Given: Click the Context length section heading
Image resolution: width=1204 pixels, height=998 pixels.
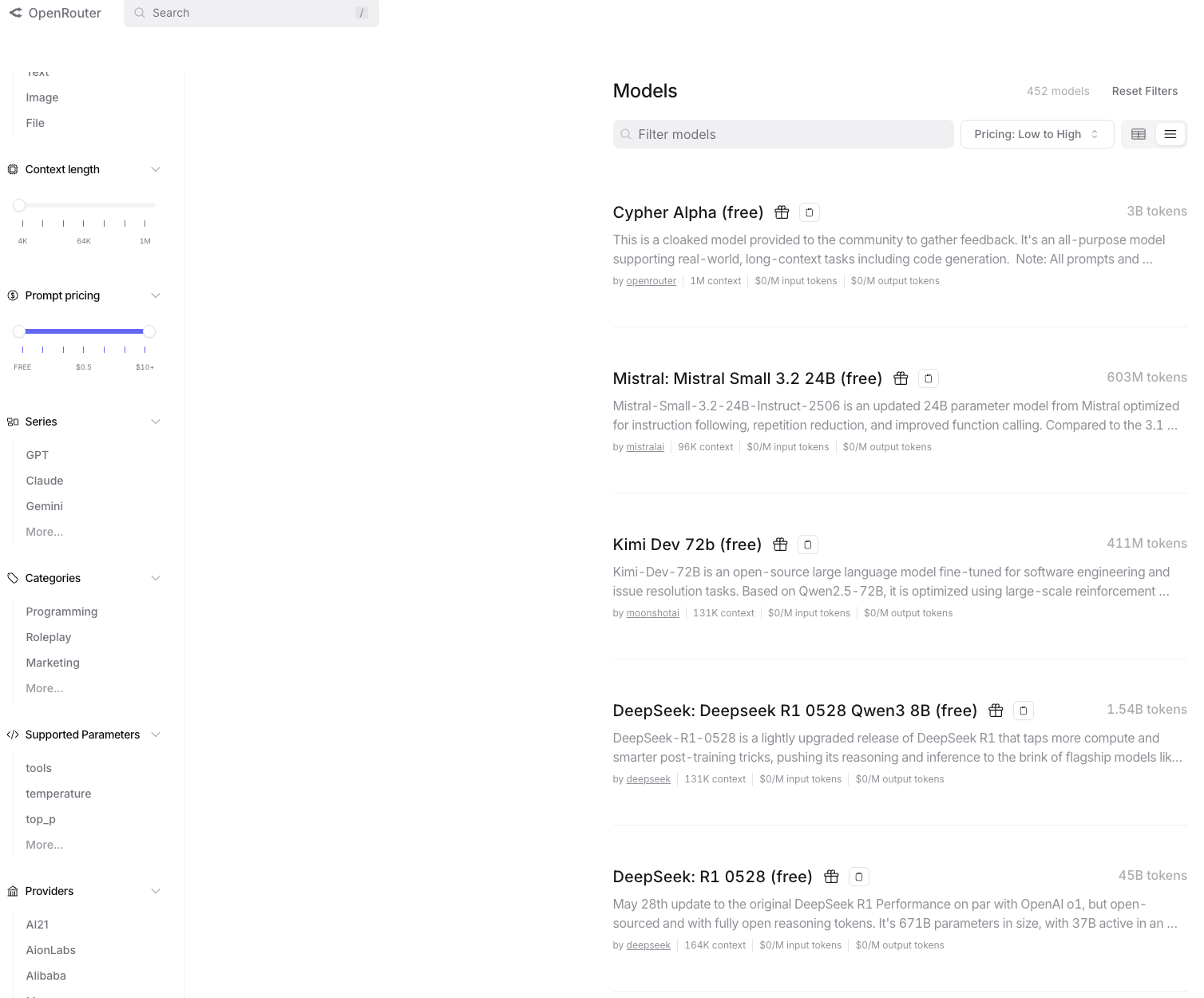Looking at the screenshot, I should [62, 169].
